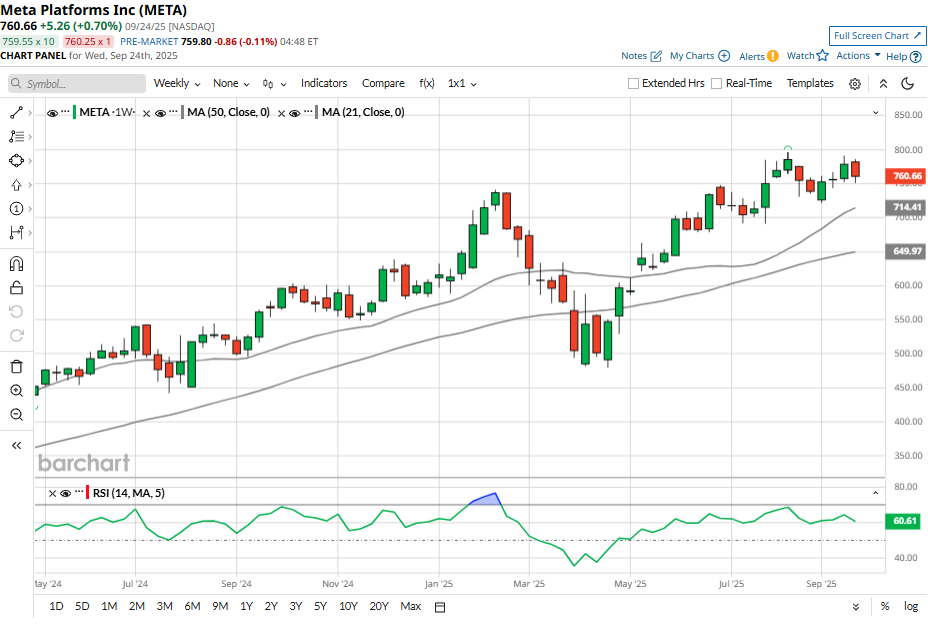The image size is (928, 630).
Task: Click the lock drawings padlock icon
Action: [16, 288]
